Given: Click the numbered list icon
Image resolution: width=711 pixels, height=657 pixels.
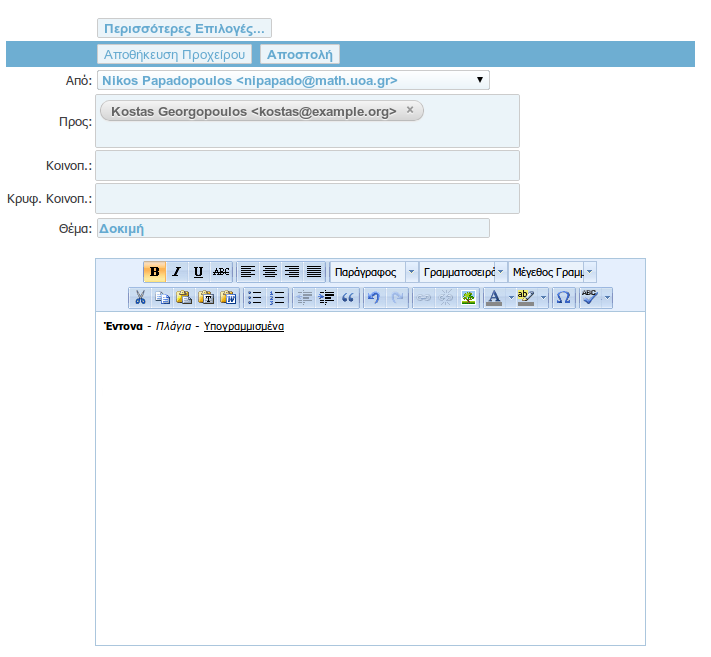Looking at the screenshot, I should click(x=278, y=298).
